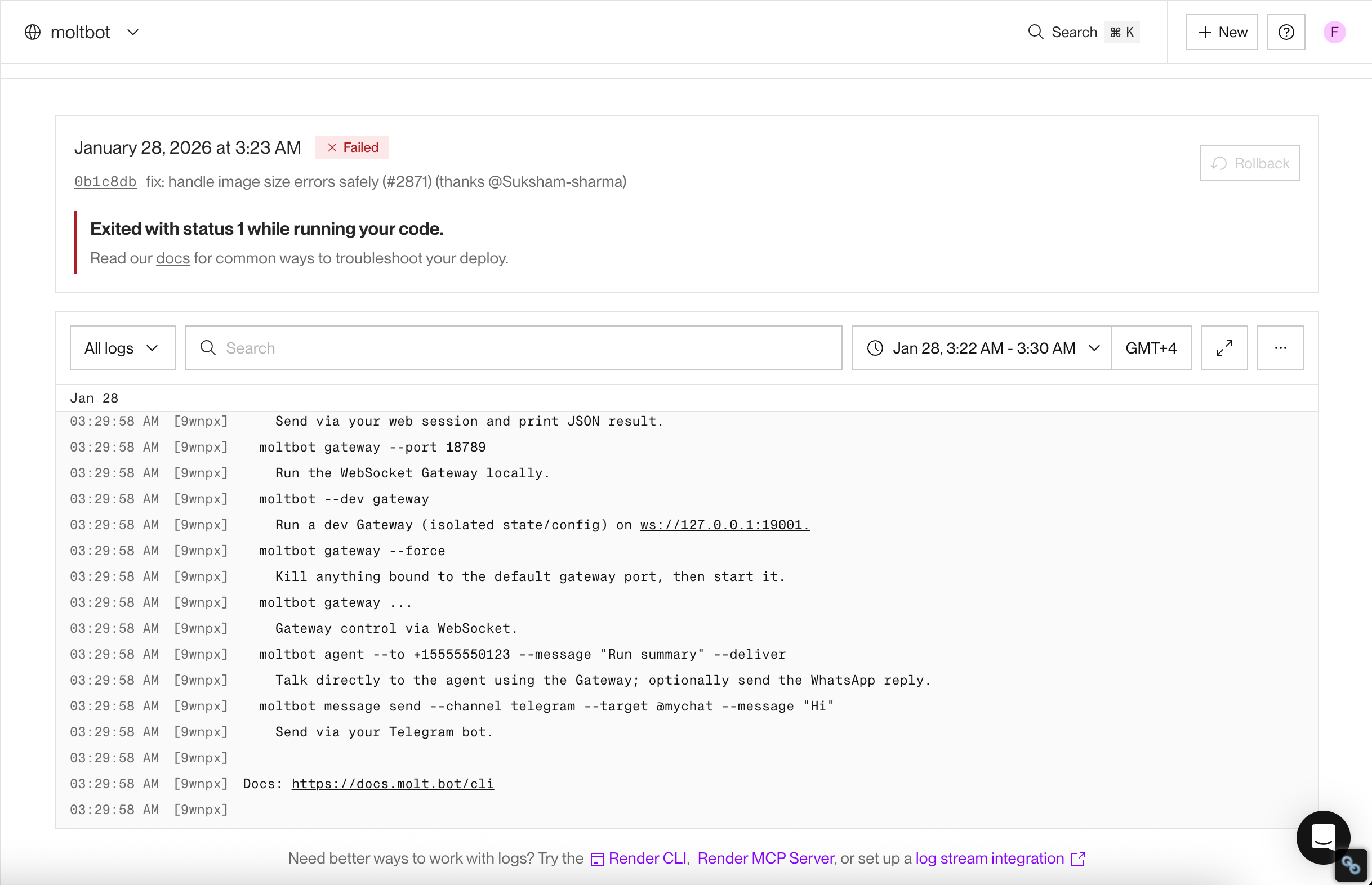This screenshot has height=885, width=1372.
Task: Open the user avatar F menu
Action: coord(1334,32)
